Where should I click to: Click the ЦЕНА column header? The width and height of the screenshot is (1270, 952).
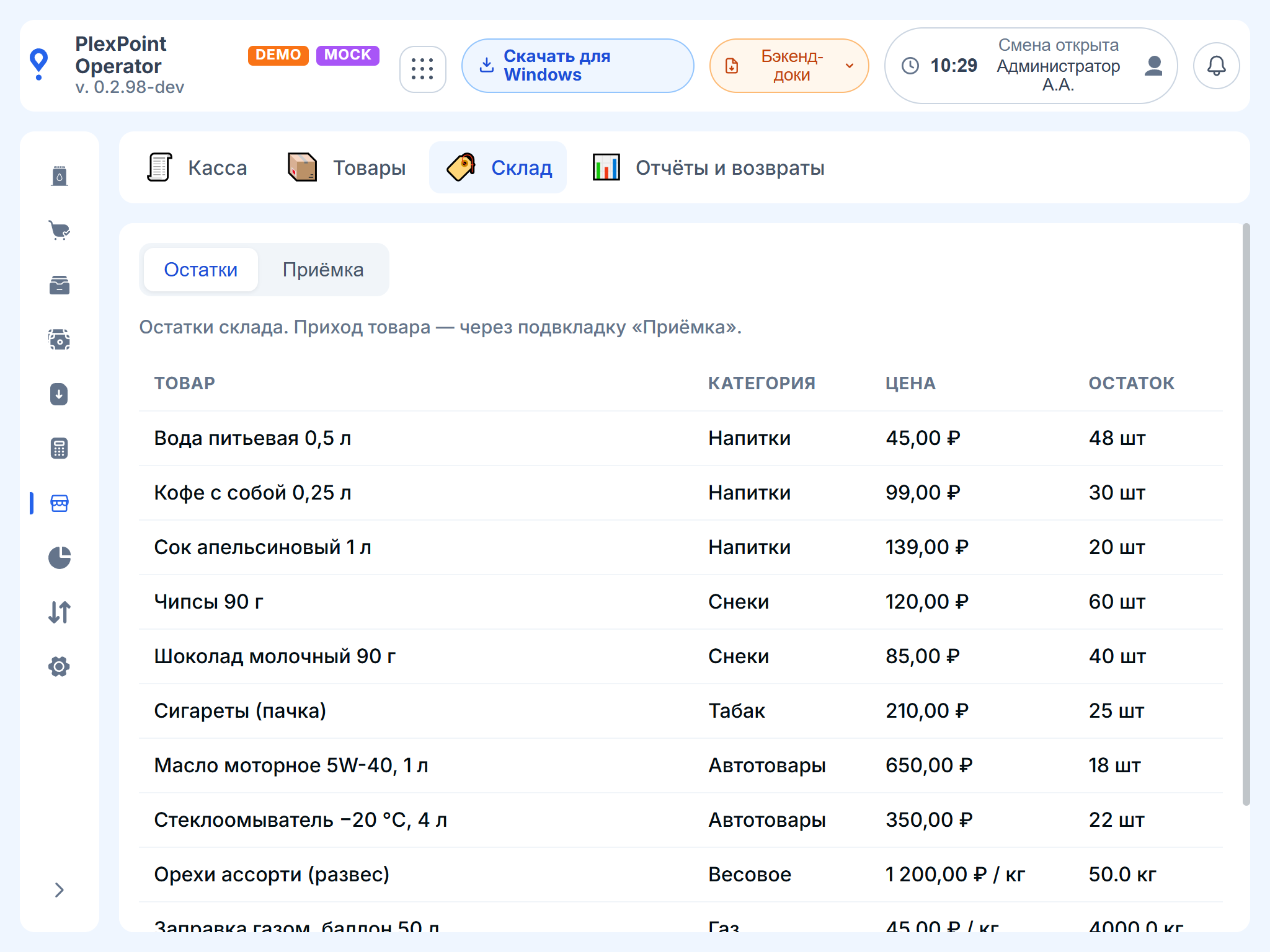[x=910, y=383]
